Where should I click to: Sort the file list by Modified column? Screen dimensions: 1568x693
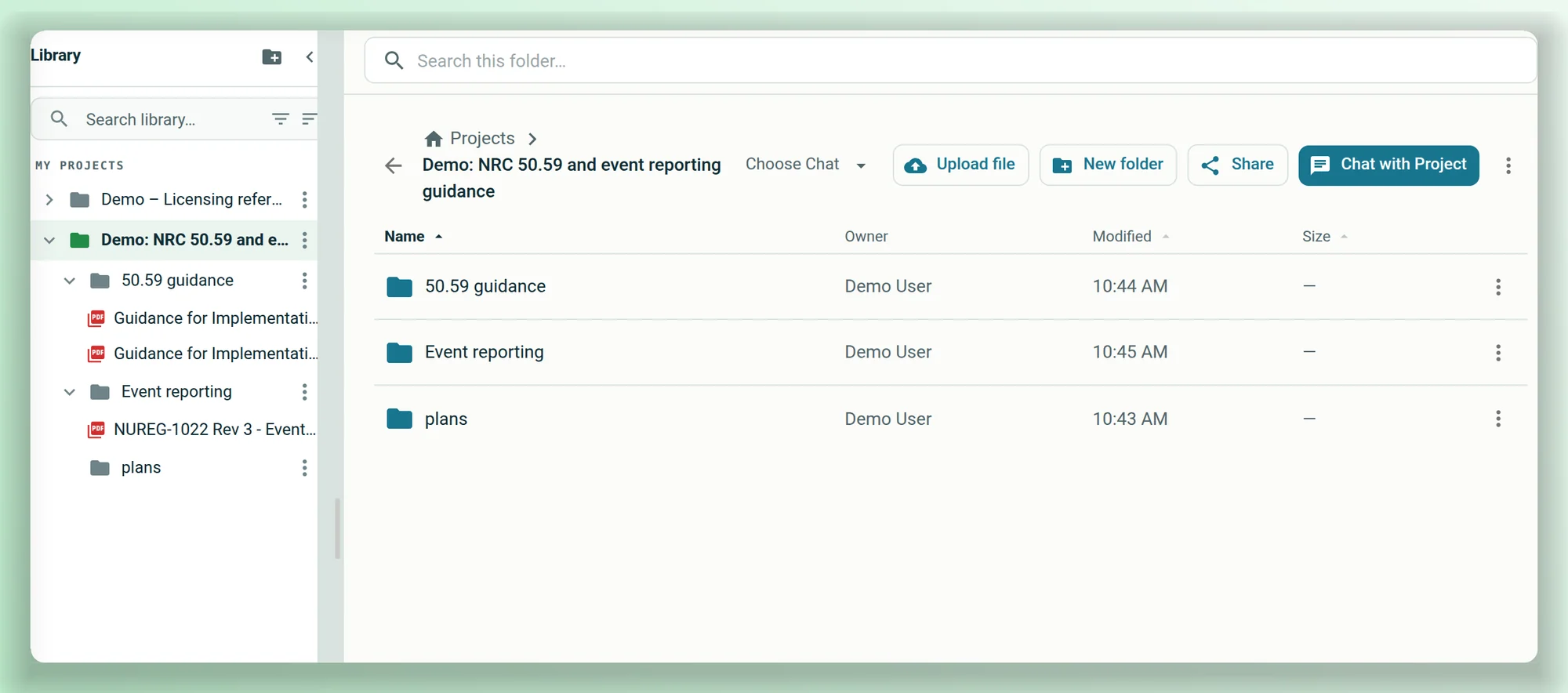point(1131,237)
